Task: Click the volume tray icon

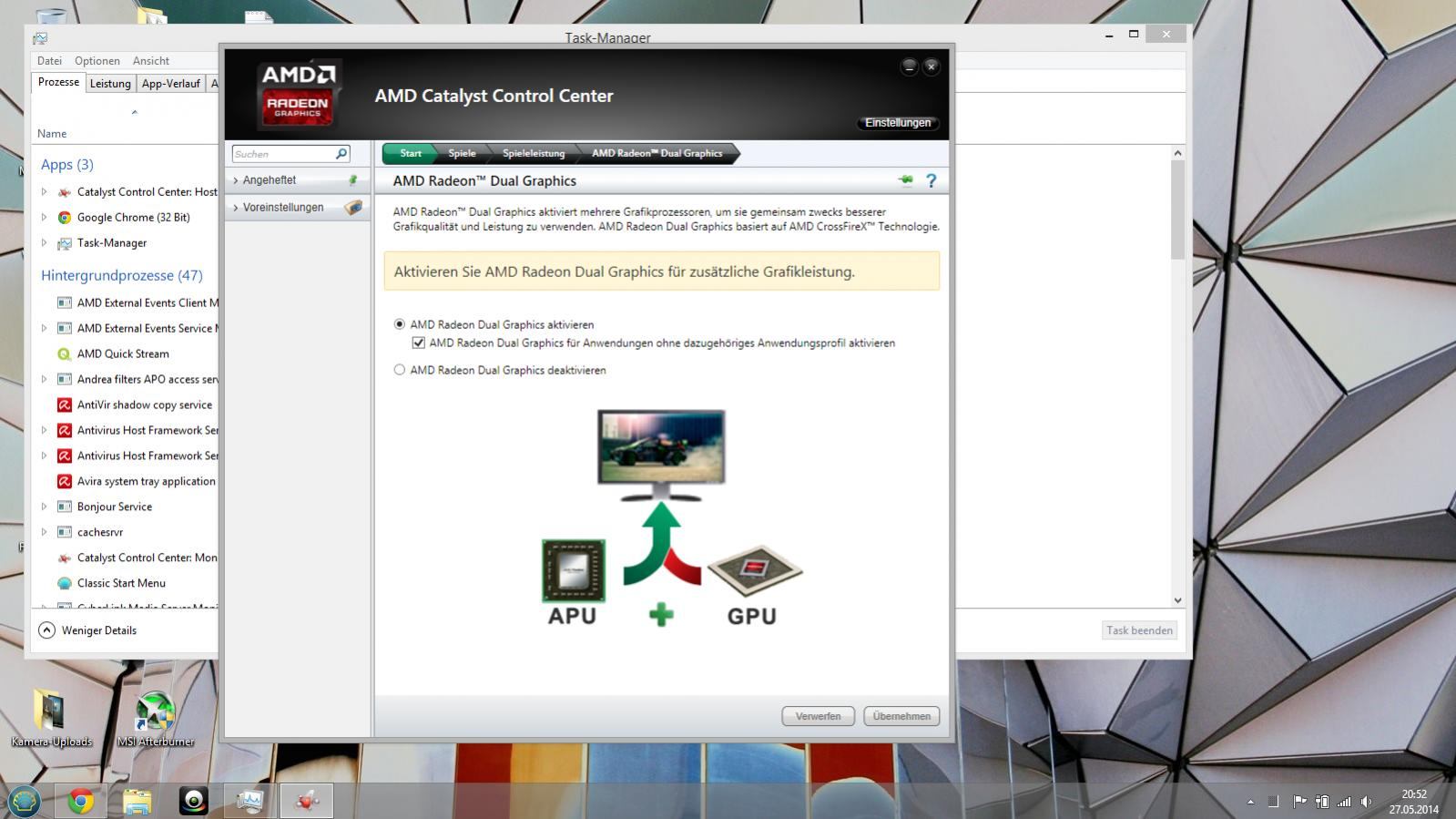Action: [x=1367, y=802]
